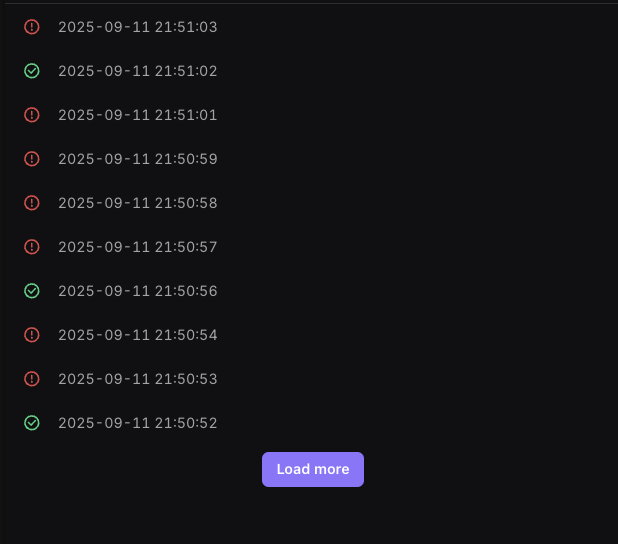Select the 2025-09-11 21:50:54 timestamp text

click(138, 335)
